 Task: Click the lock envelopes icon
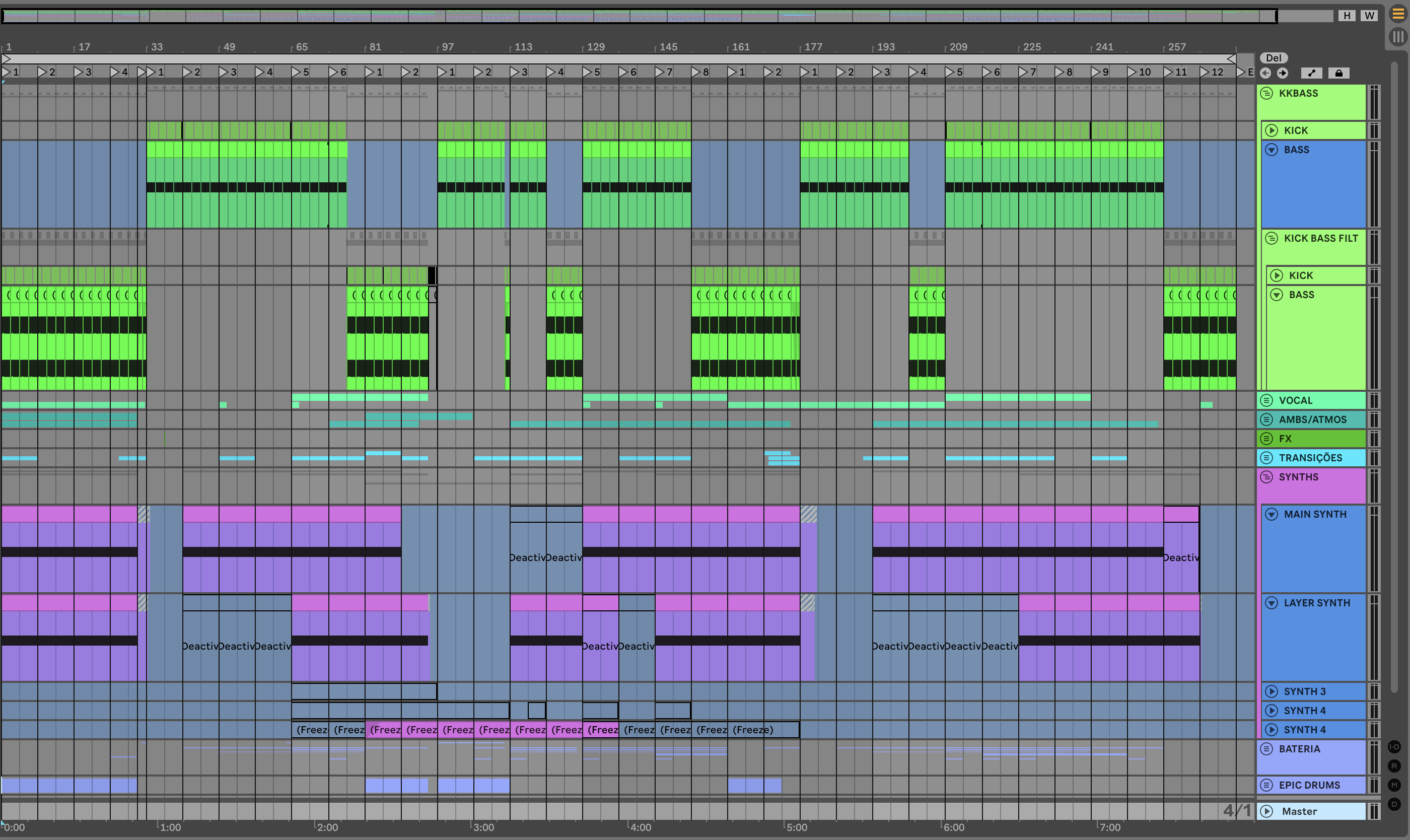(1338, 73)
